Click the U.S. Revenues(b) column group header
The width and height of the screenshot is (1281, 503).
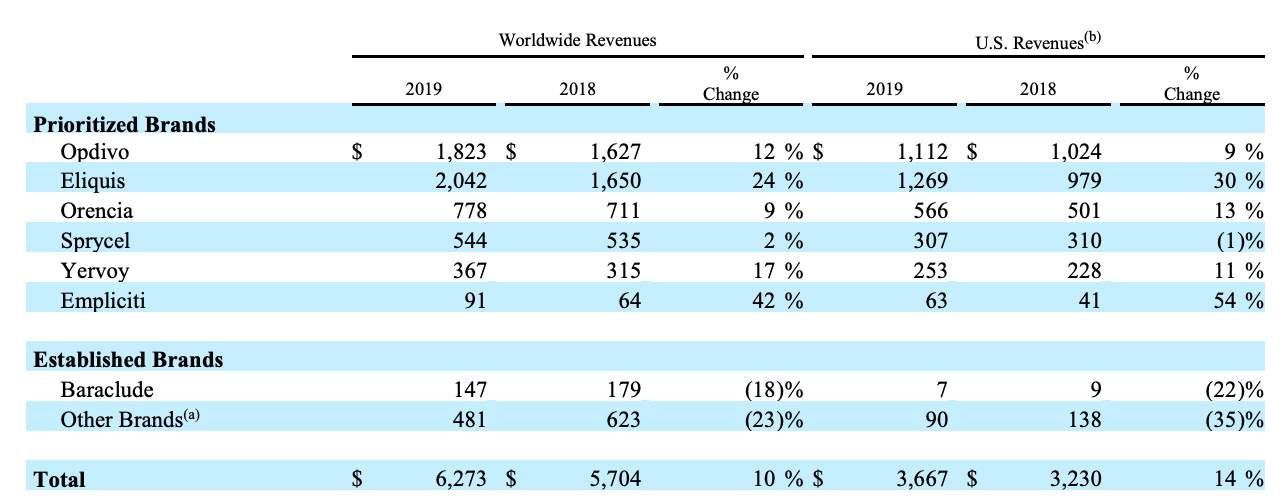pos(1038,41)
